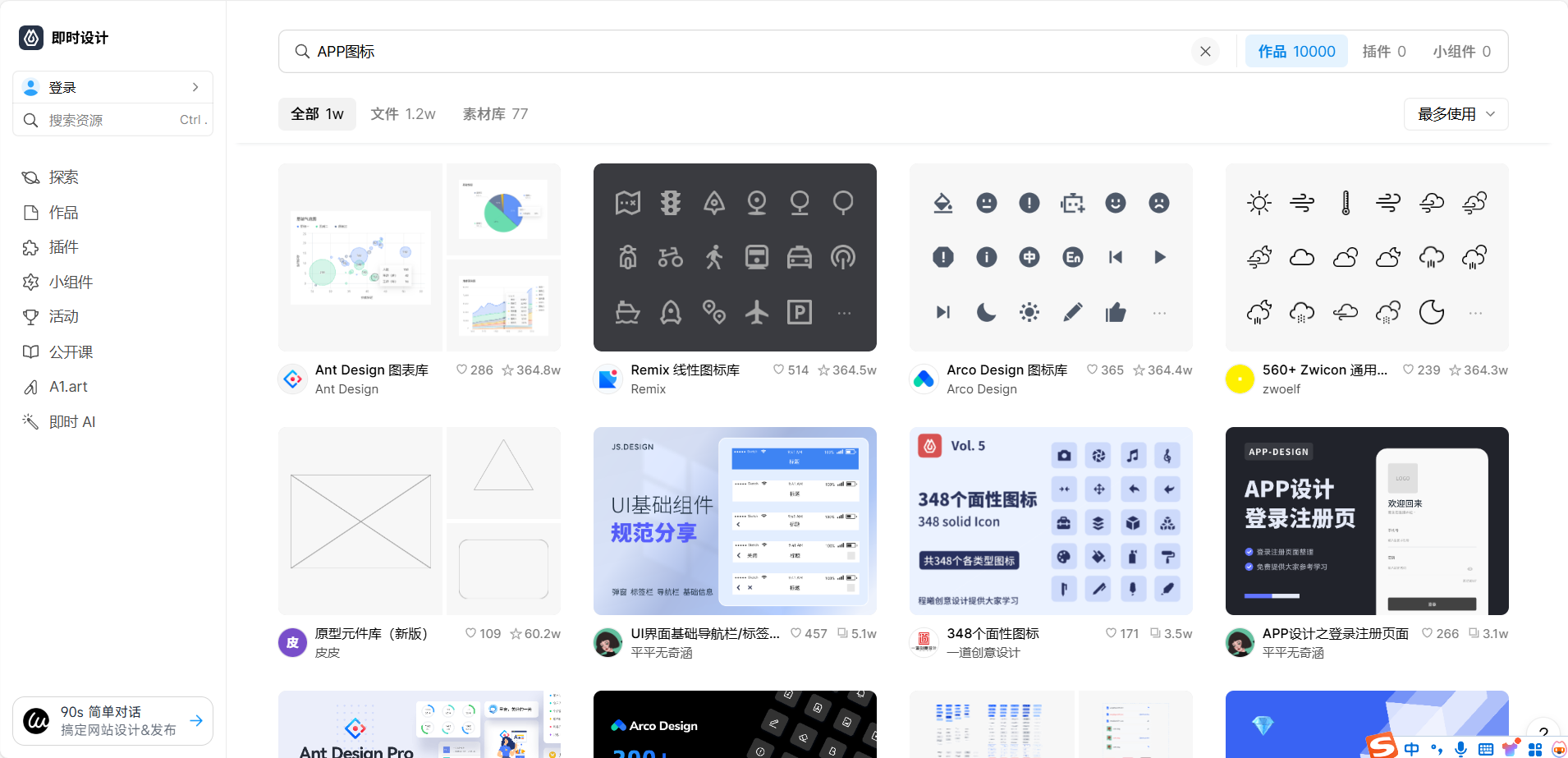Image resolution: width=1568 pixels, height=758 pixels.
Task: Click the Arco Design author avatar icon
Action: [924, 379]
